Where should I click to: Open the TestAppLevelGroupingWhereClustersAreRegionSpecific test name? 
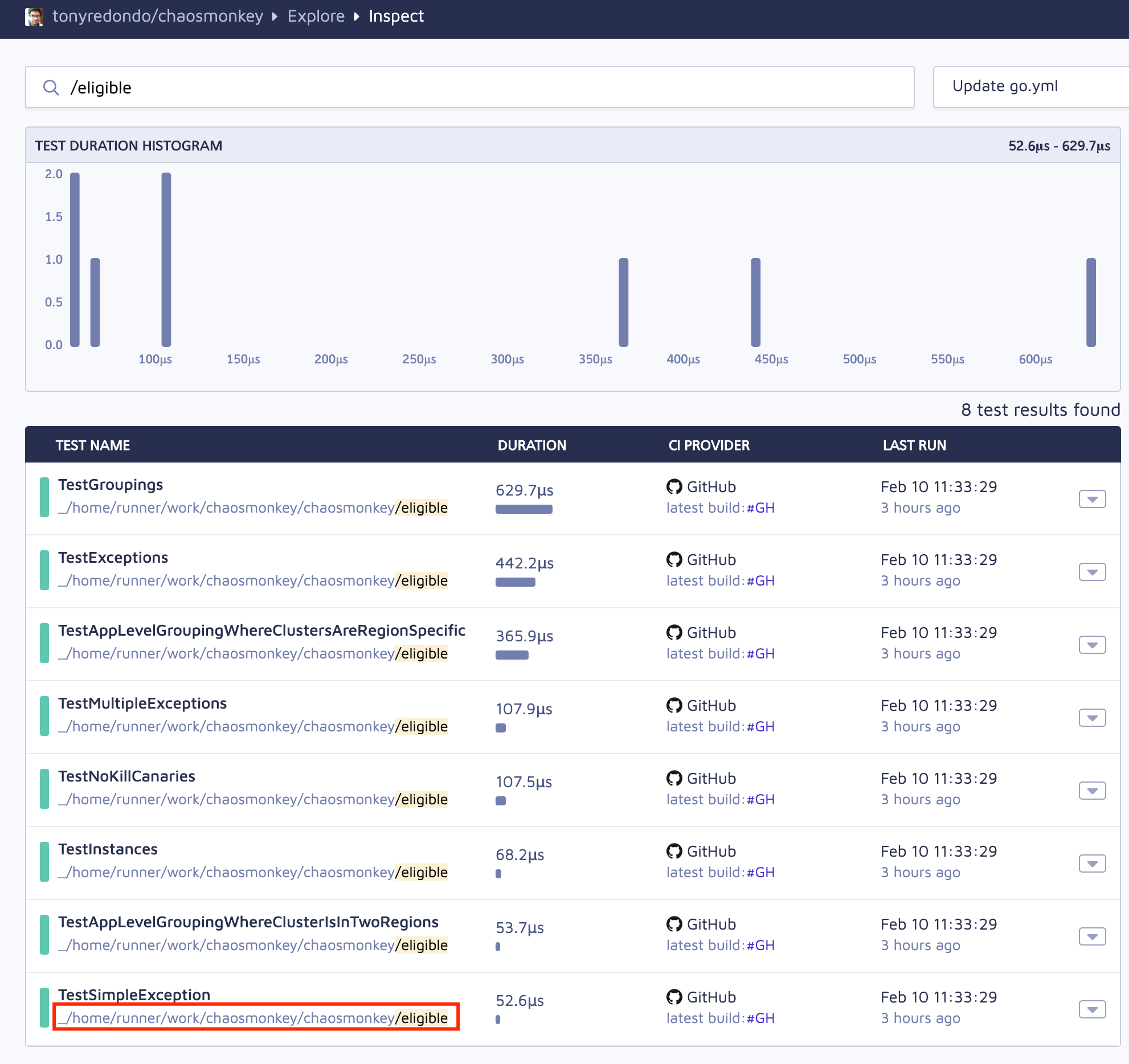click(261, 631)
